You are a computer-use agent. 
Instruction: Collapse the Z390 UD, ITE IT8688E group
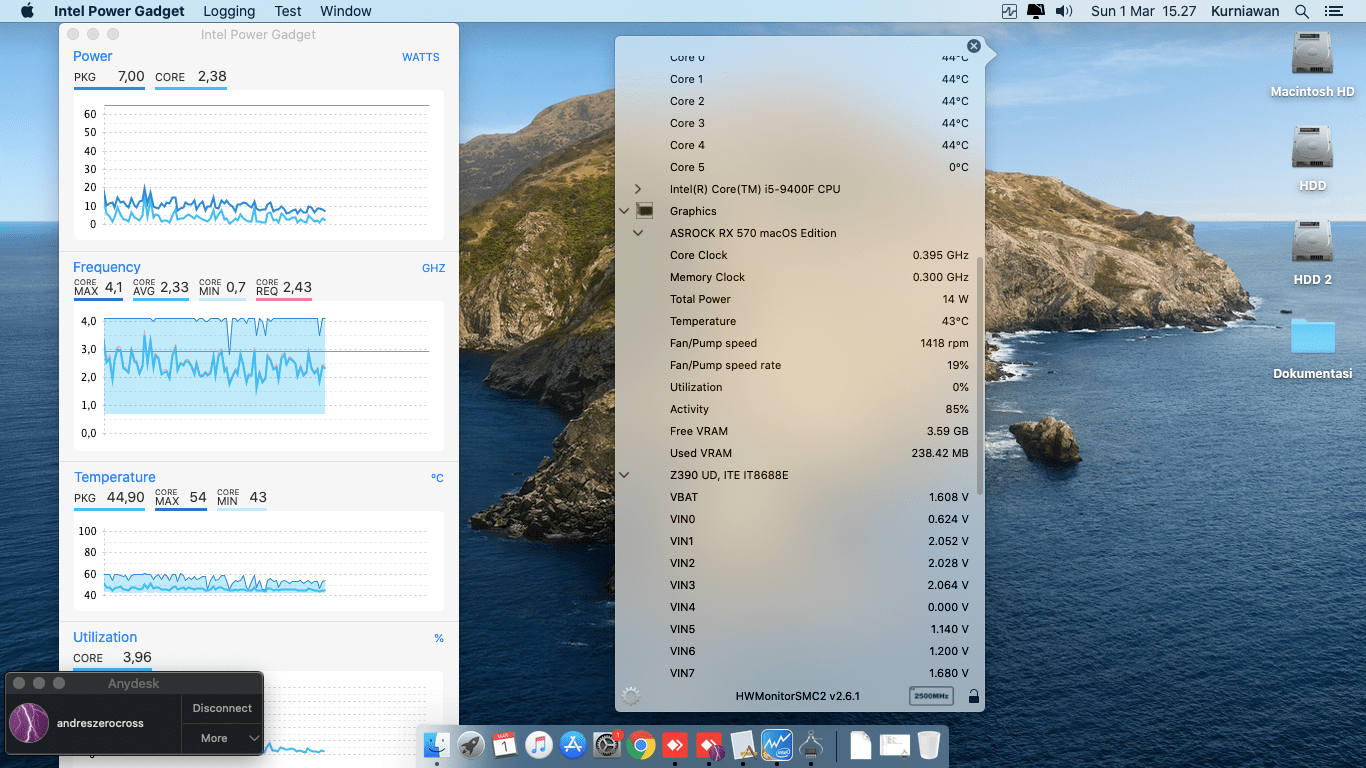[x=624, y=475]
